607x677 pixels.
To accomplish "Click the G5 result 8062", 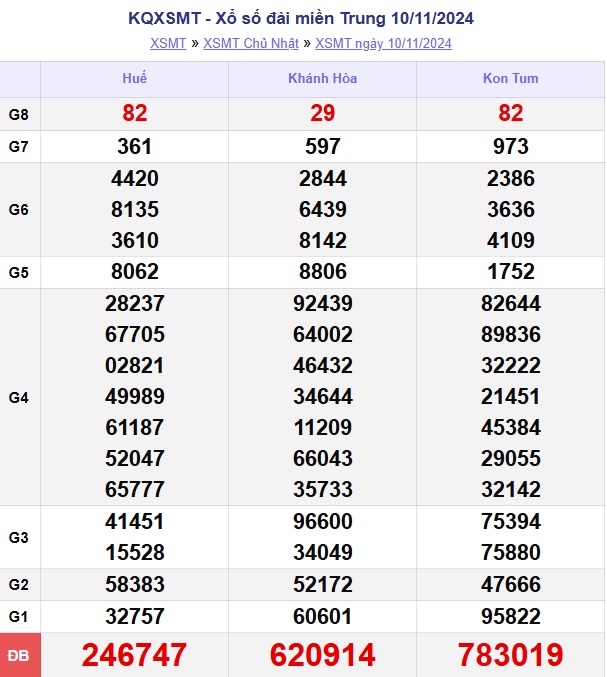I will click(134, 272).
